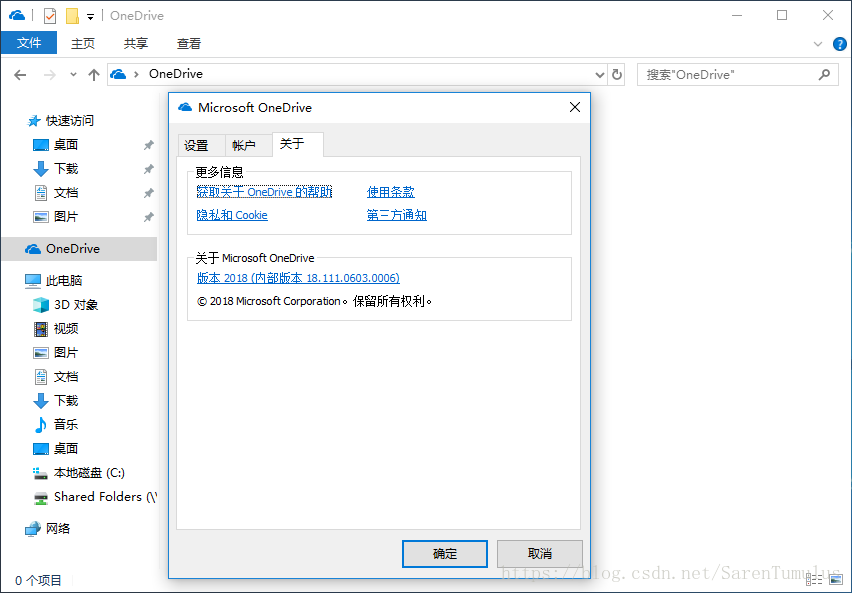Expand the ribbon with the chevron
Image resolution: width=852 pixels, height=593 pixels.
[x=818, y=44]
